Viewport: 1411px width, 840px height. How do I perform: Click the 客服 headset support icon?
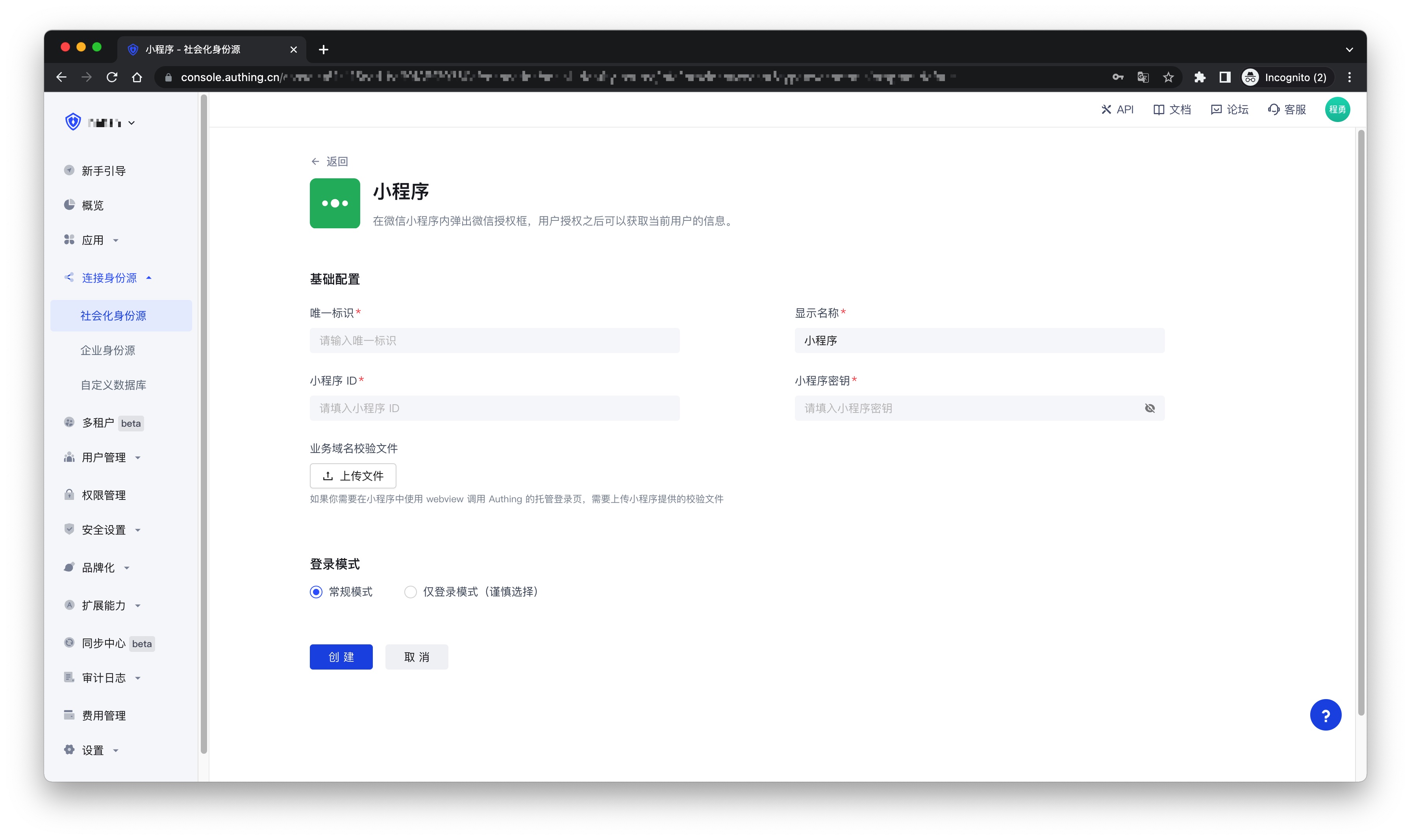pos(1274,110)
